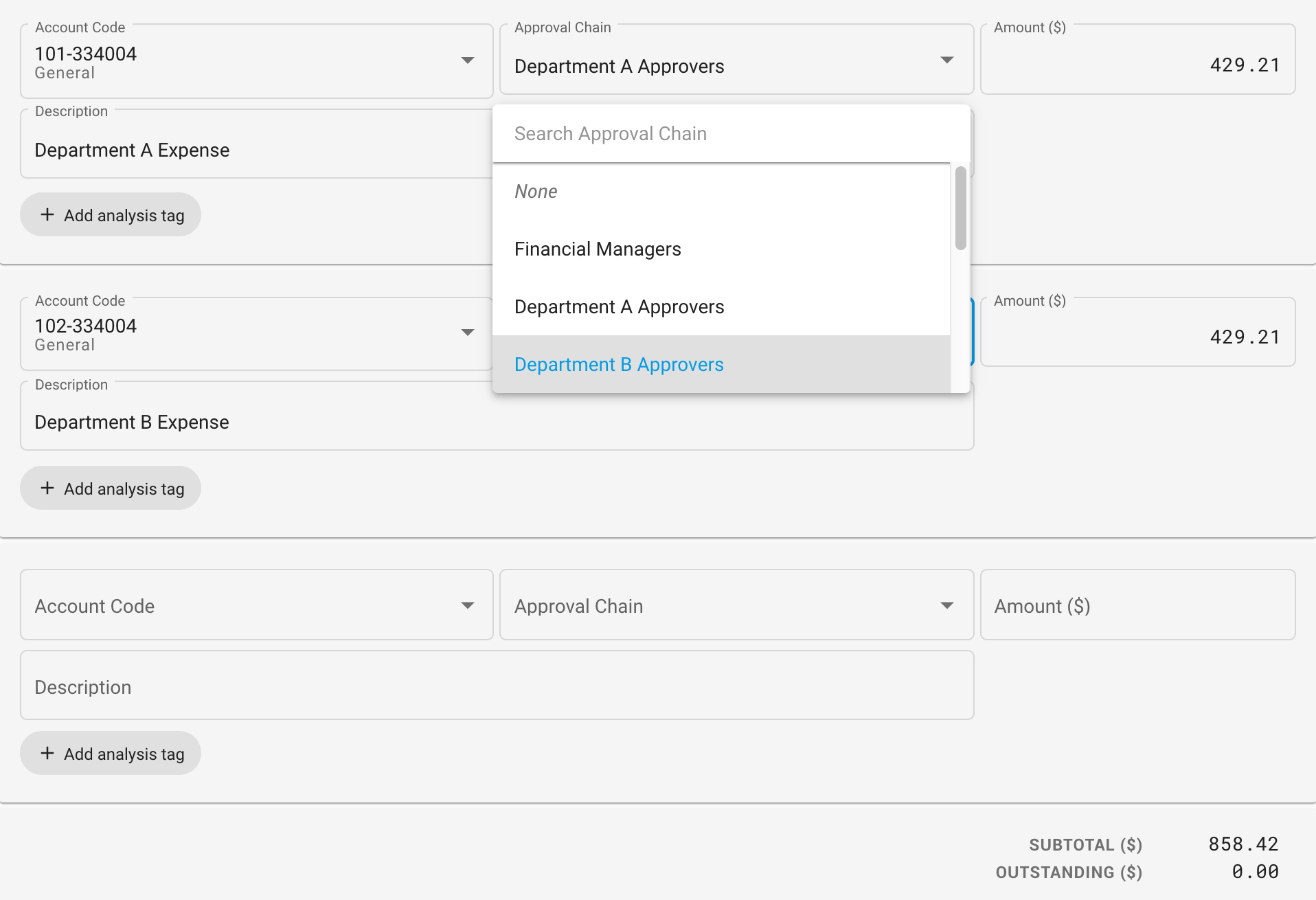Click the plus icon in the empty line item
The height and width of the screenshot is (900, 1316).
[x=47, y=753]
